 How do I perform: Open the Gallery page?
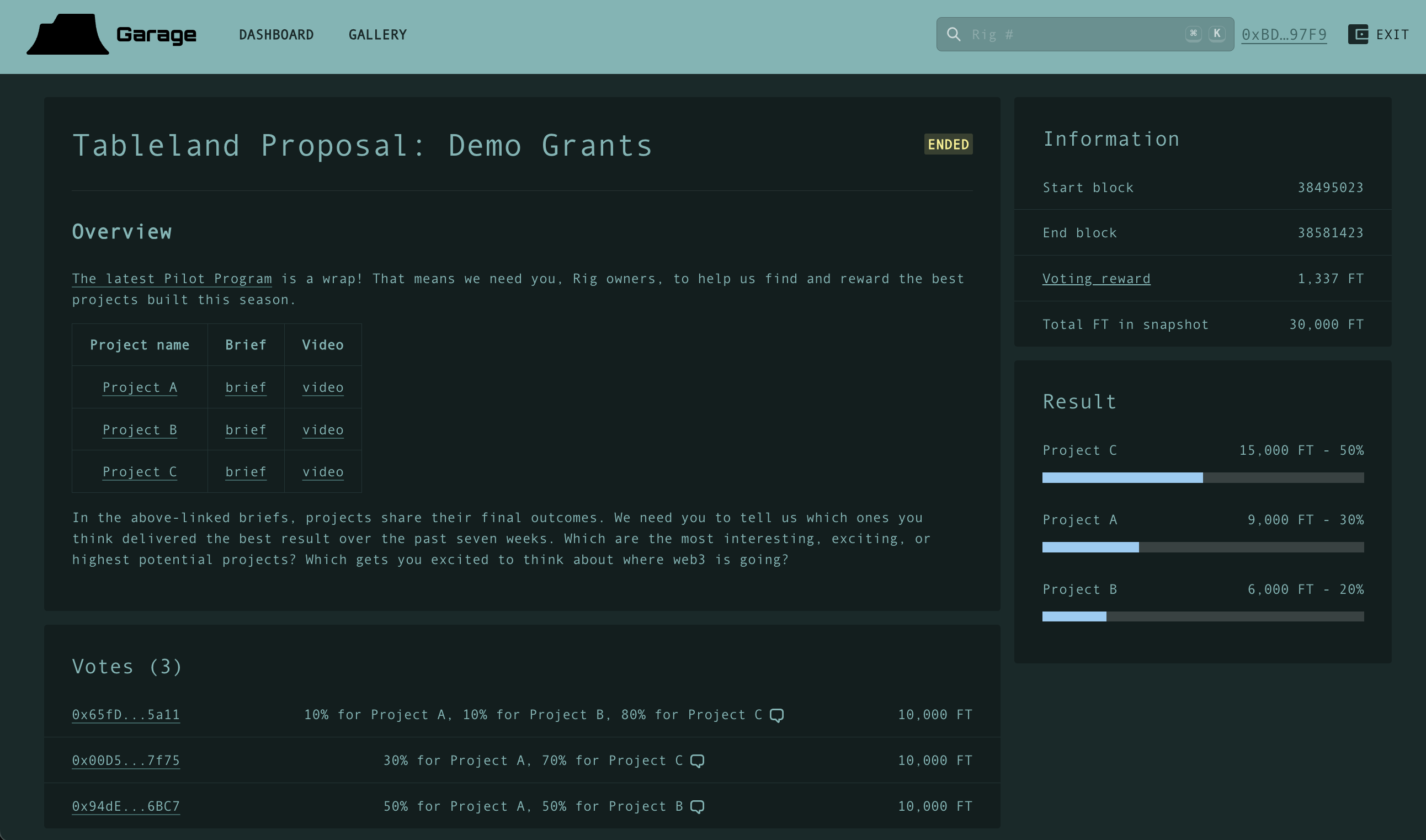377,35
